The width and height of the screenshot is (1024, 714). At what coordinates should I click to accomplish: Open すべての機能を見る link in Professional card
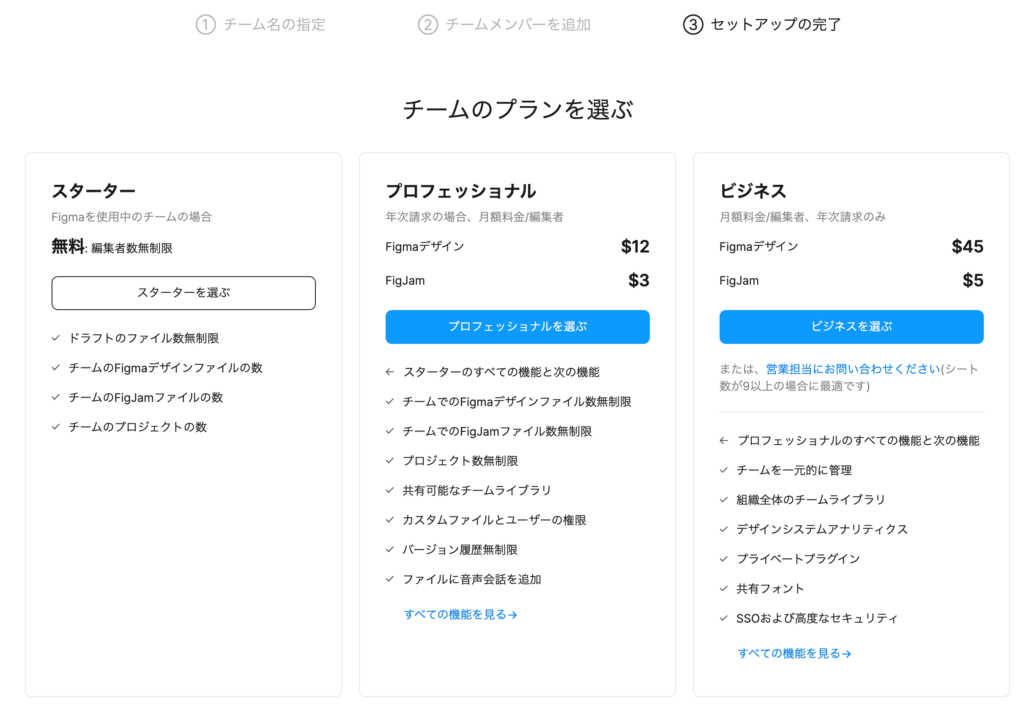pyautogui.click(x=460, y=615)
